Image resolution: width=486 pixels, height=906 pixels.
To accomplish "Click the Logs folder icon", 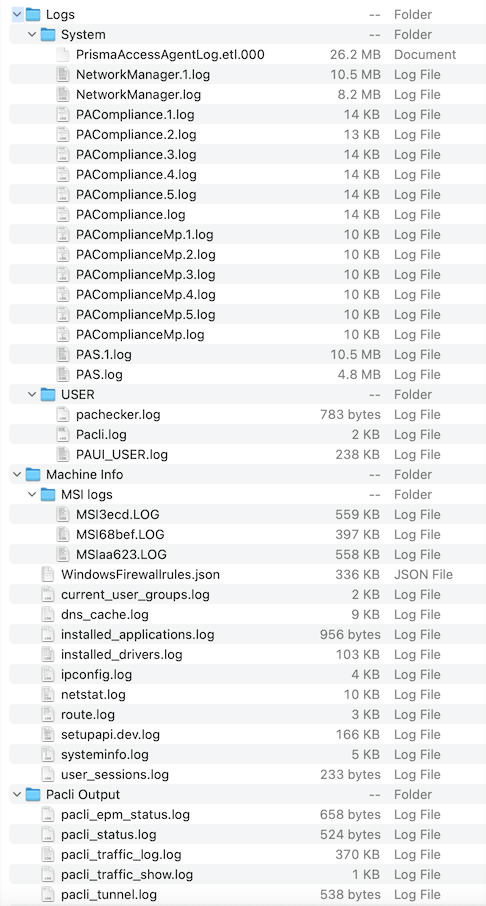I will tap(33, 14).
